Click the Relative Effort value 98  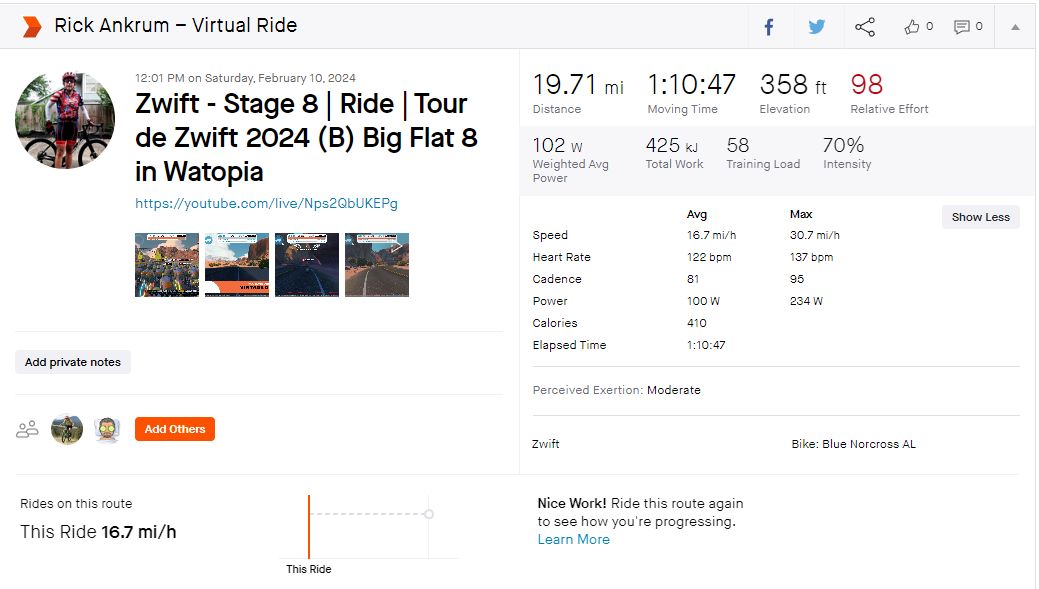point(867,85)
